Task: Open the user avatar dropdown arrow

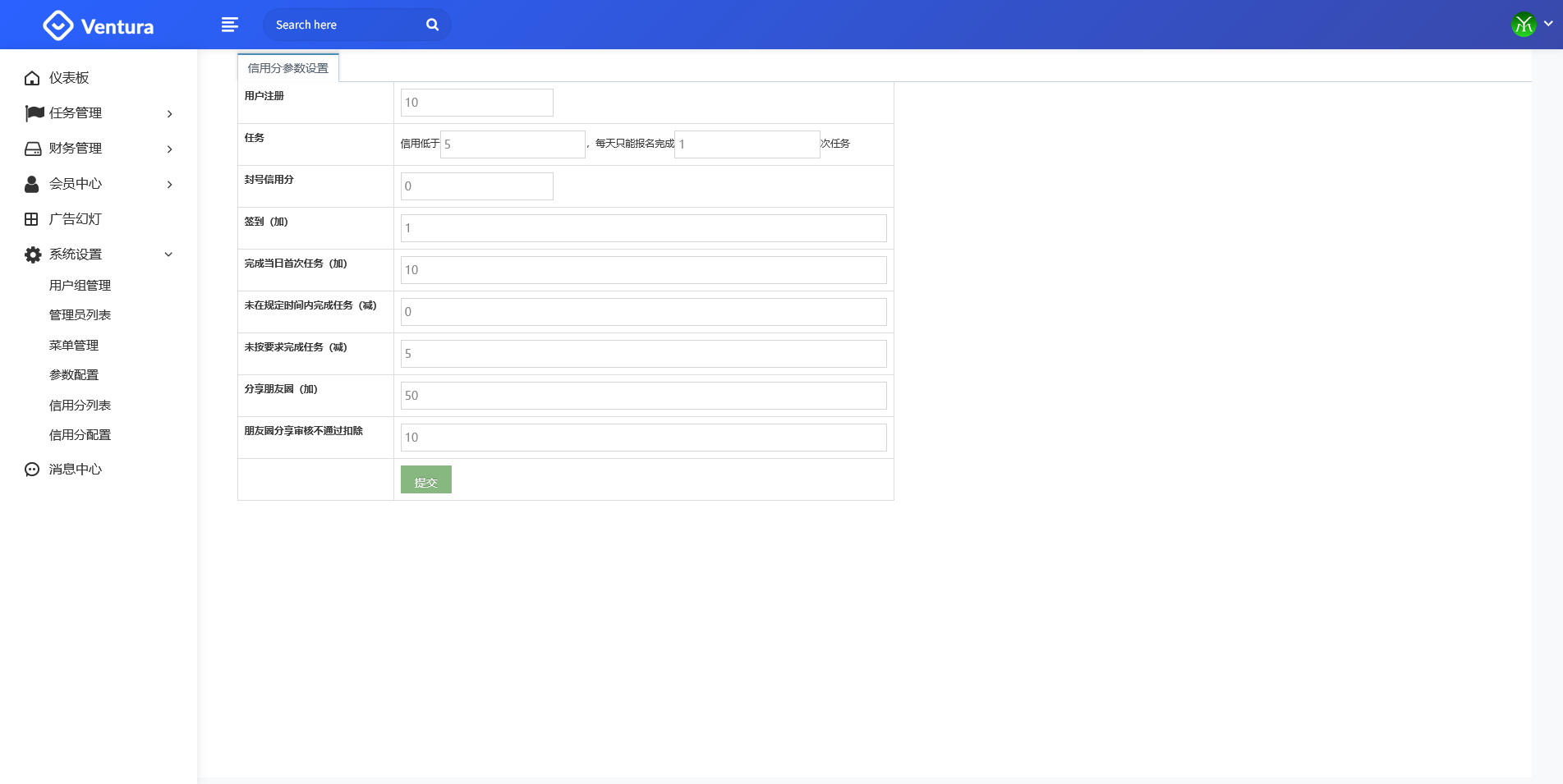Action: [x=1548, y=24]
